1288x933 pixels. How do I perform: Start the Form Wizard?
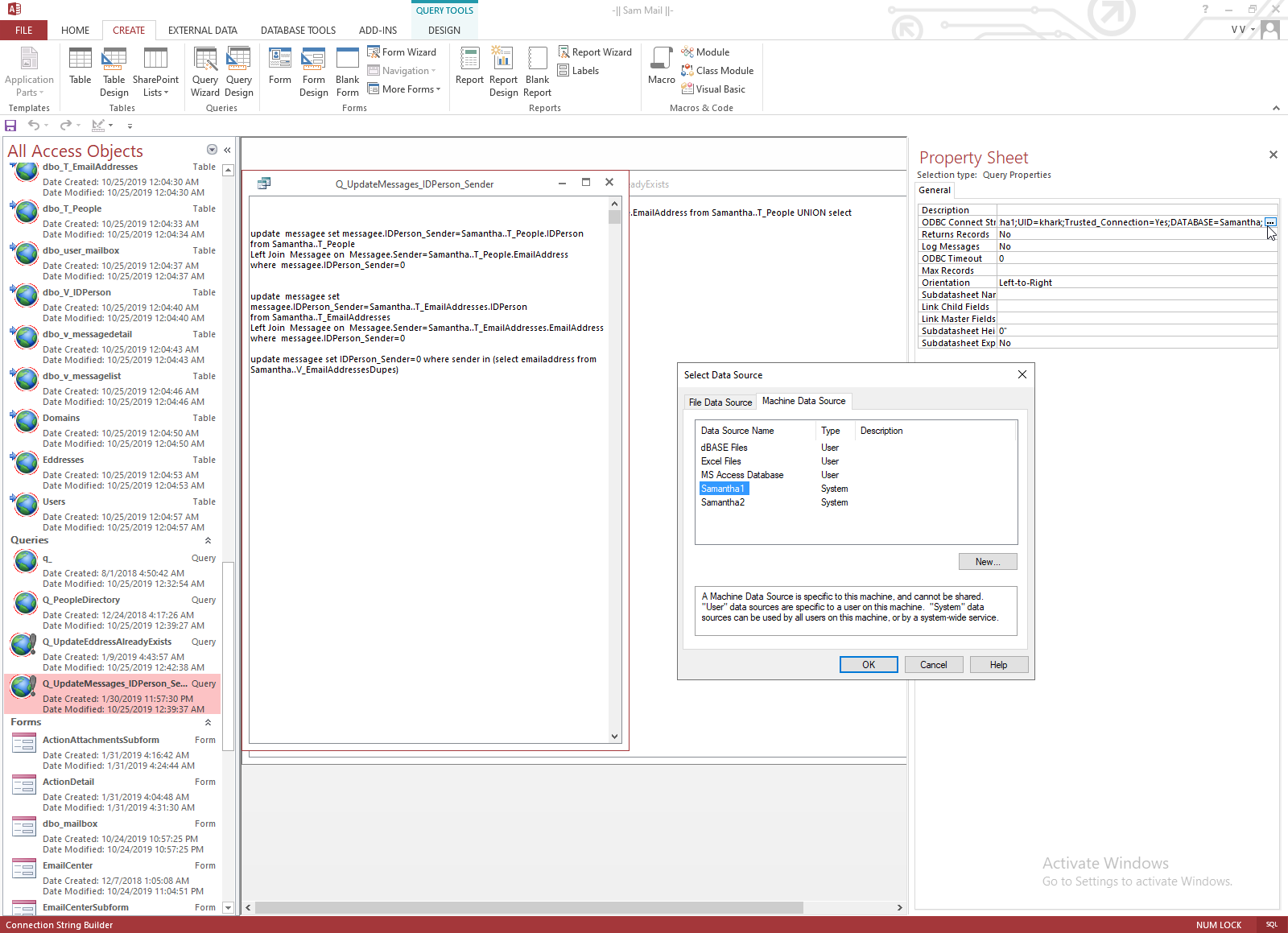402,52
